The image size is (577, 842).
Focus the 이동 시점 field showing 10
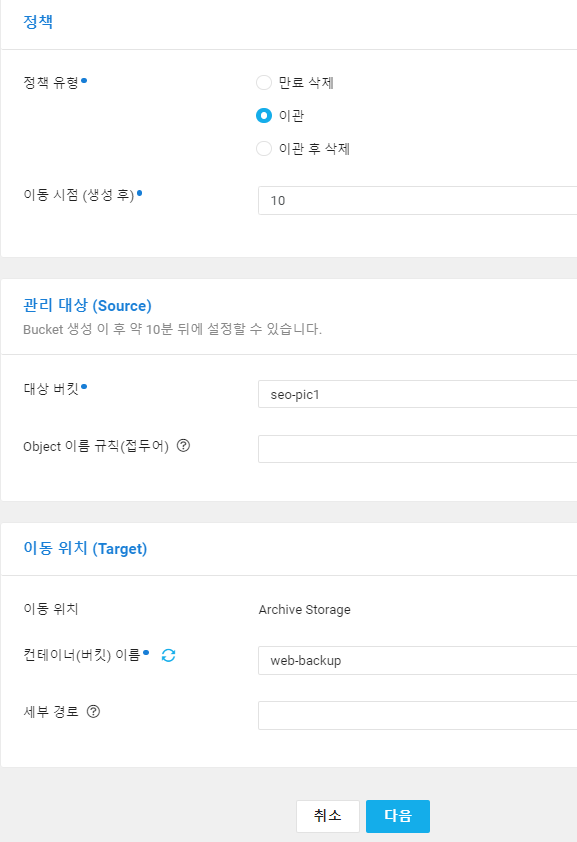(418, 200)
